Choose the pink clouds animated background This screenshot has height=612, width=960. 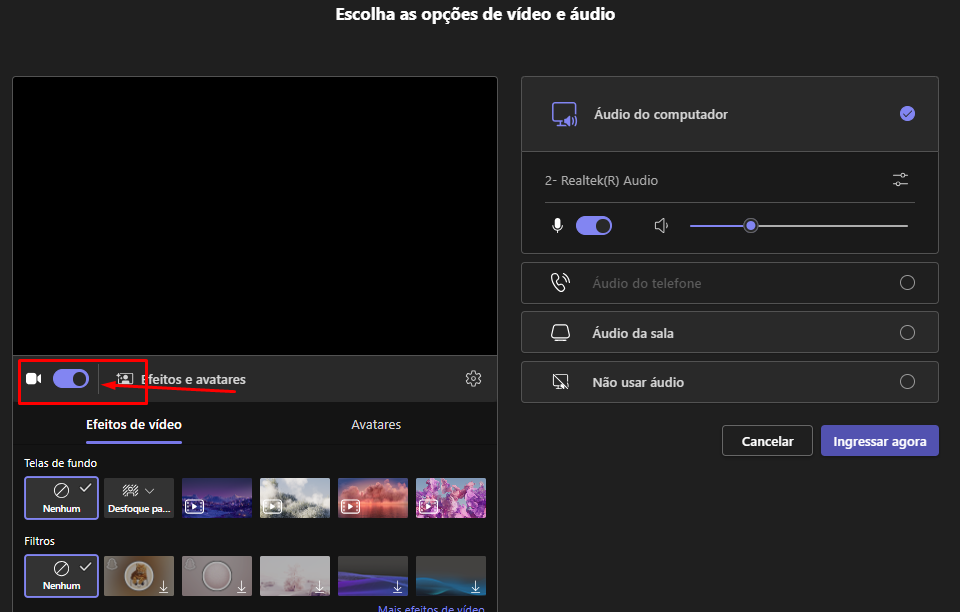(373, 497)
